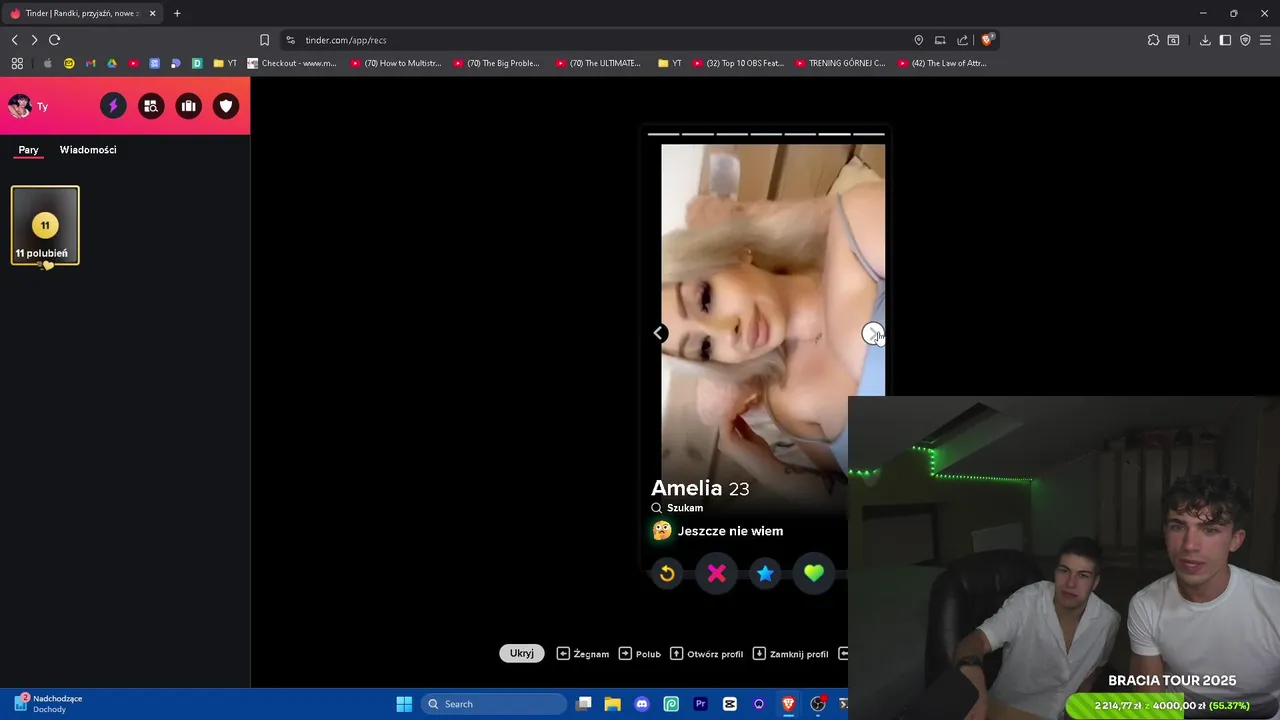Click the Zamknij profil shortcut hint
Viewport: 1280px width, 720px height.
[790, 654]
